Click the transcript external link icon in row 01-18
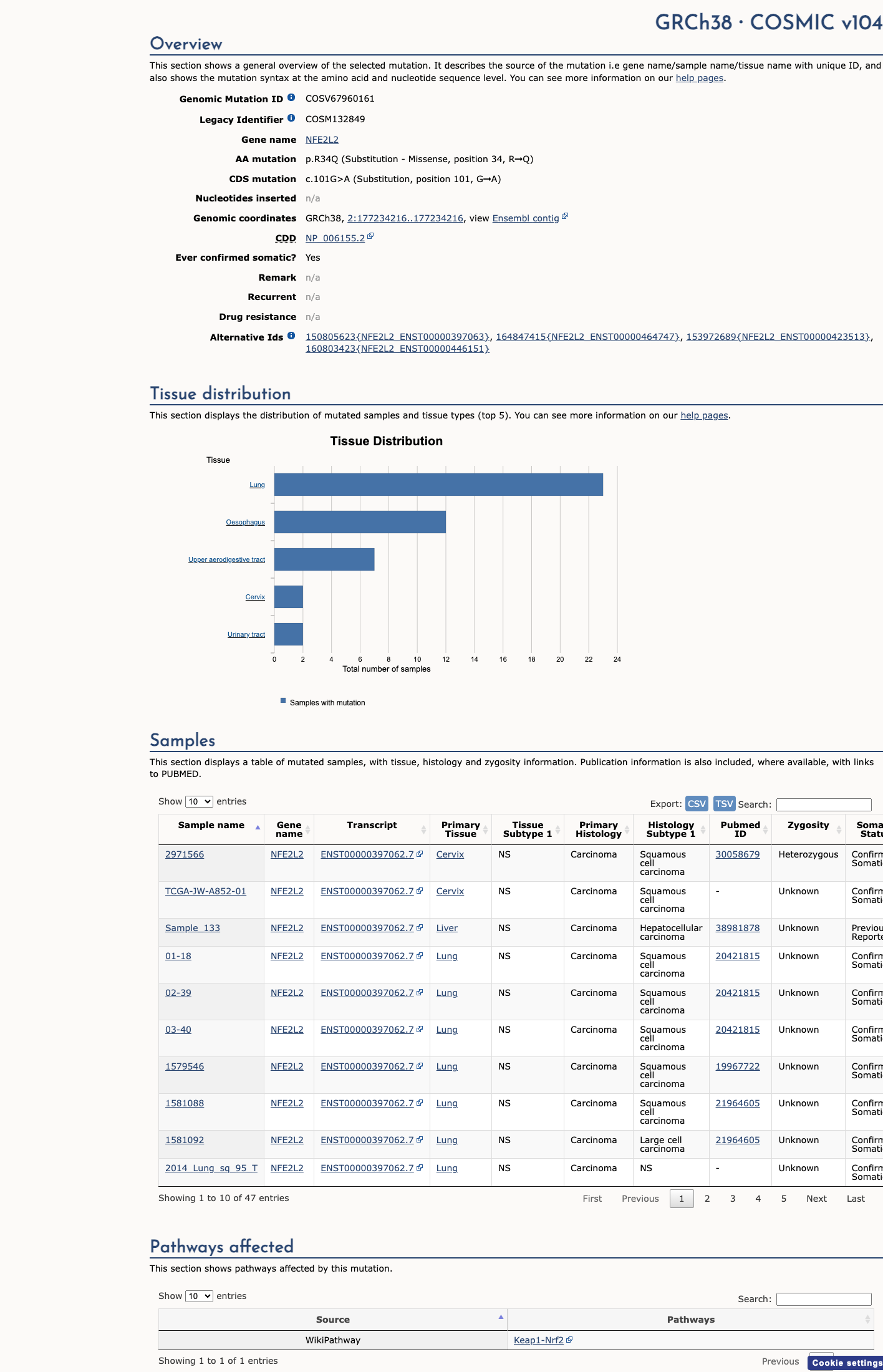883x1372 pixels. coord(420,955)
